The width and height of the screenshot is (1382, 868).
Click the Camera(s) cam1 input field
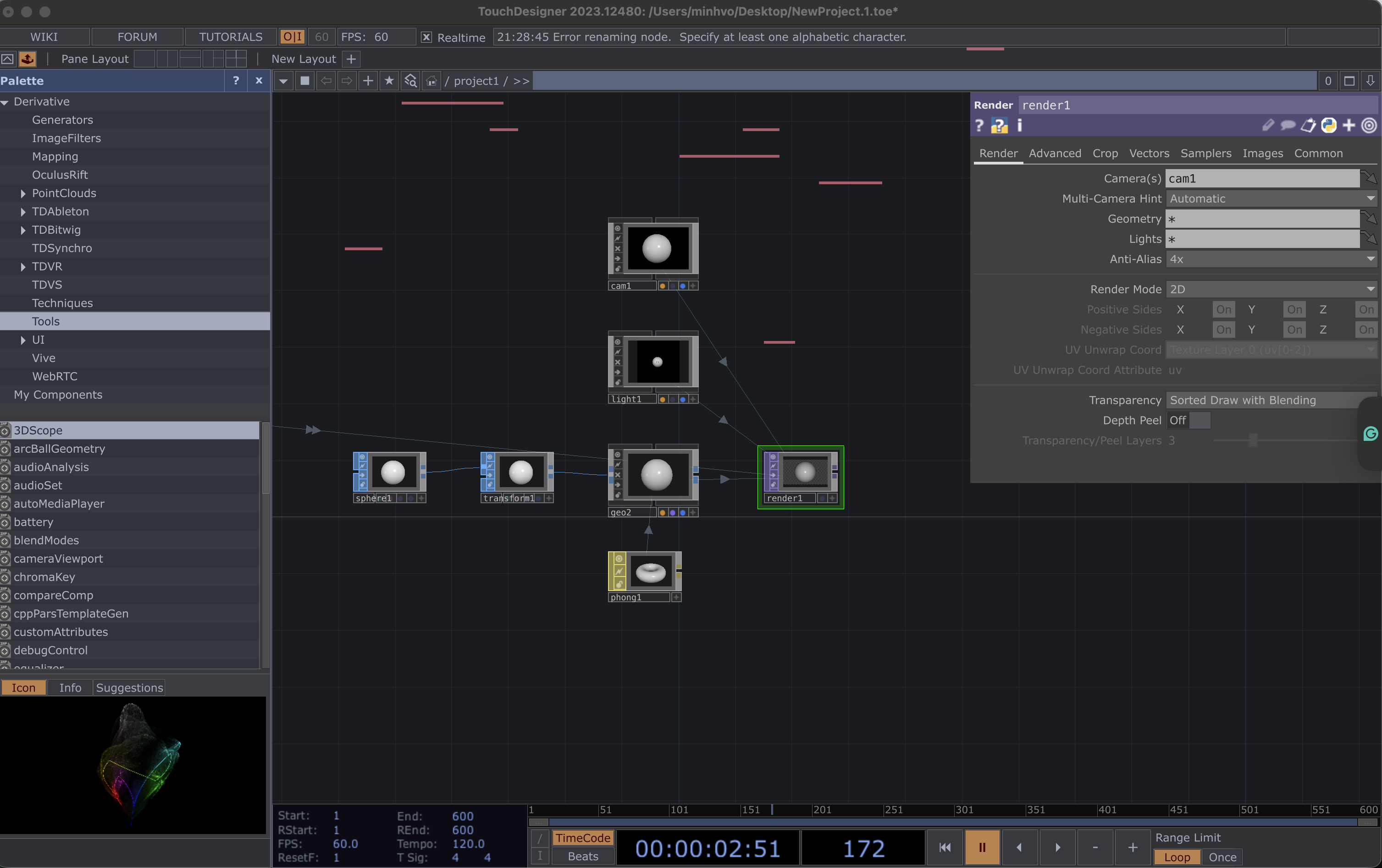click(1262, 178)
